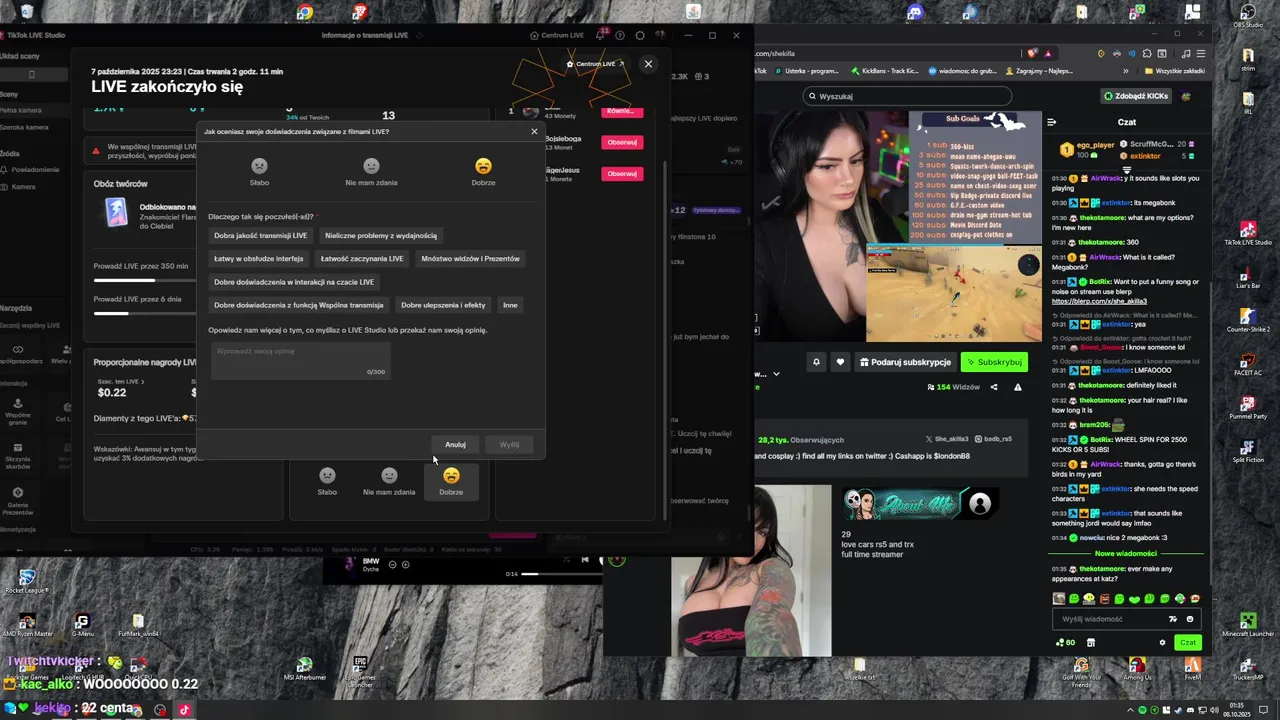Image resolution: width=1280 pixels, height=720 pixels.
Task: Close the survey dialog with X
Action: [534, 131]
